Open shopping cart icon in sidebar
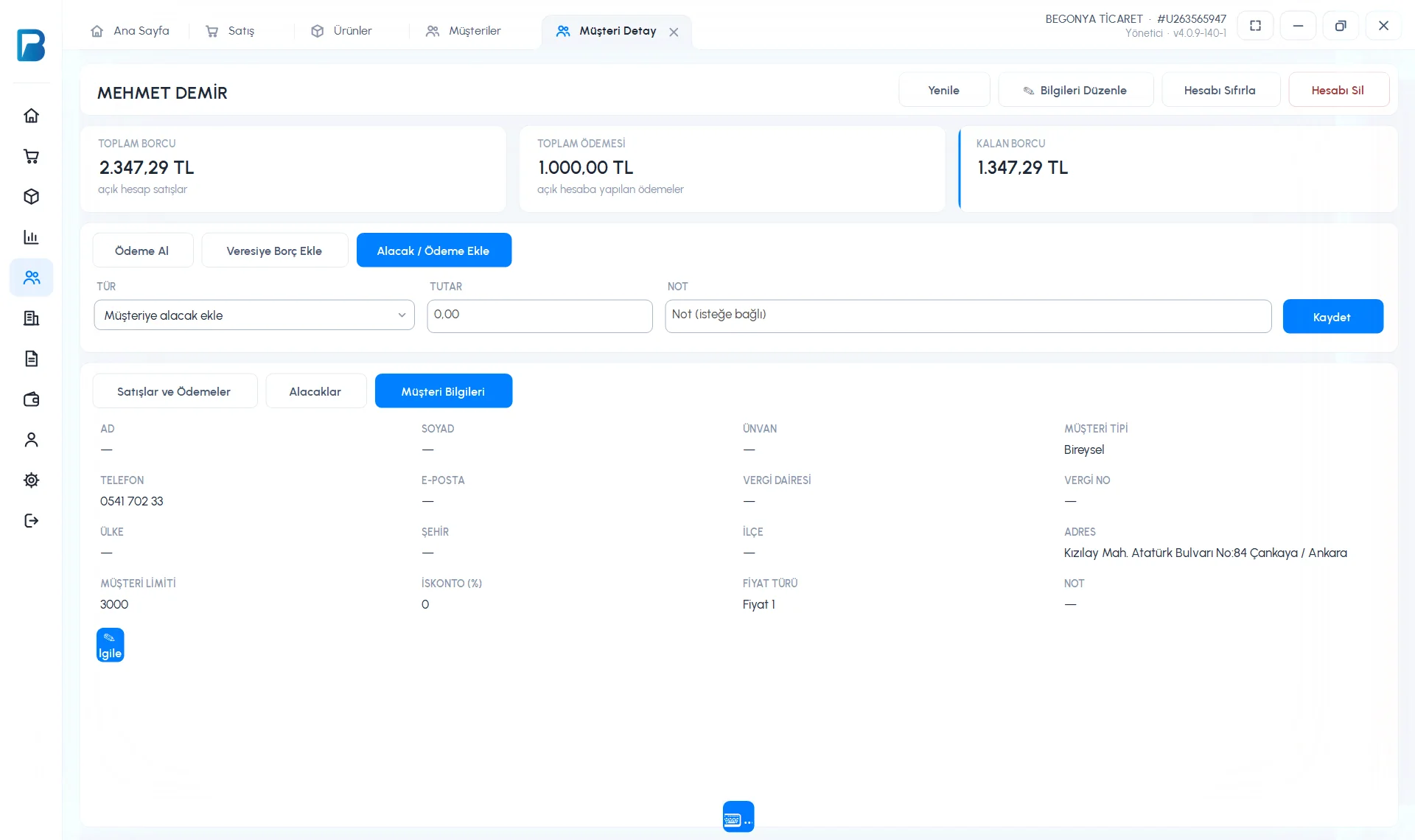The width and height of the screenshot is (1415, 840). [x=31, y=156]
